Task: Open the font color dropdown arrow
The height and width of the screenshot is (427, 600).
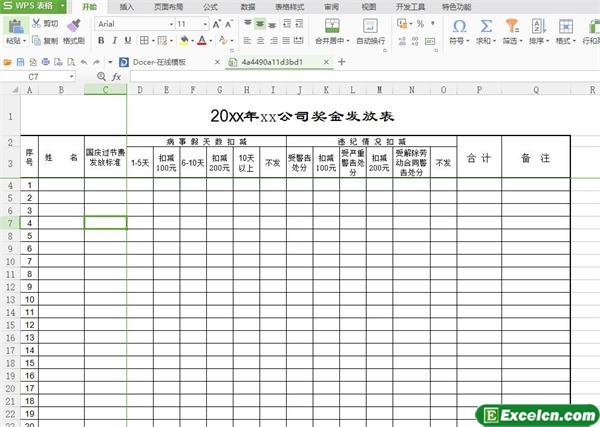Action: click(x=210, y=41)
